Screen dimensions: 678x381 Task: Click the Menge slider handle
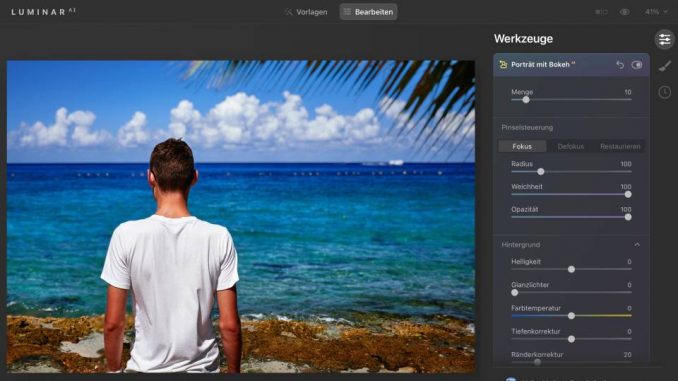526,100
